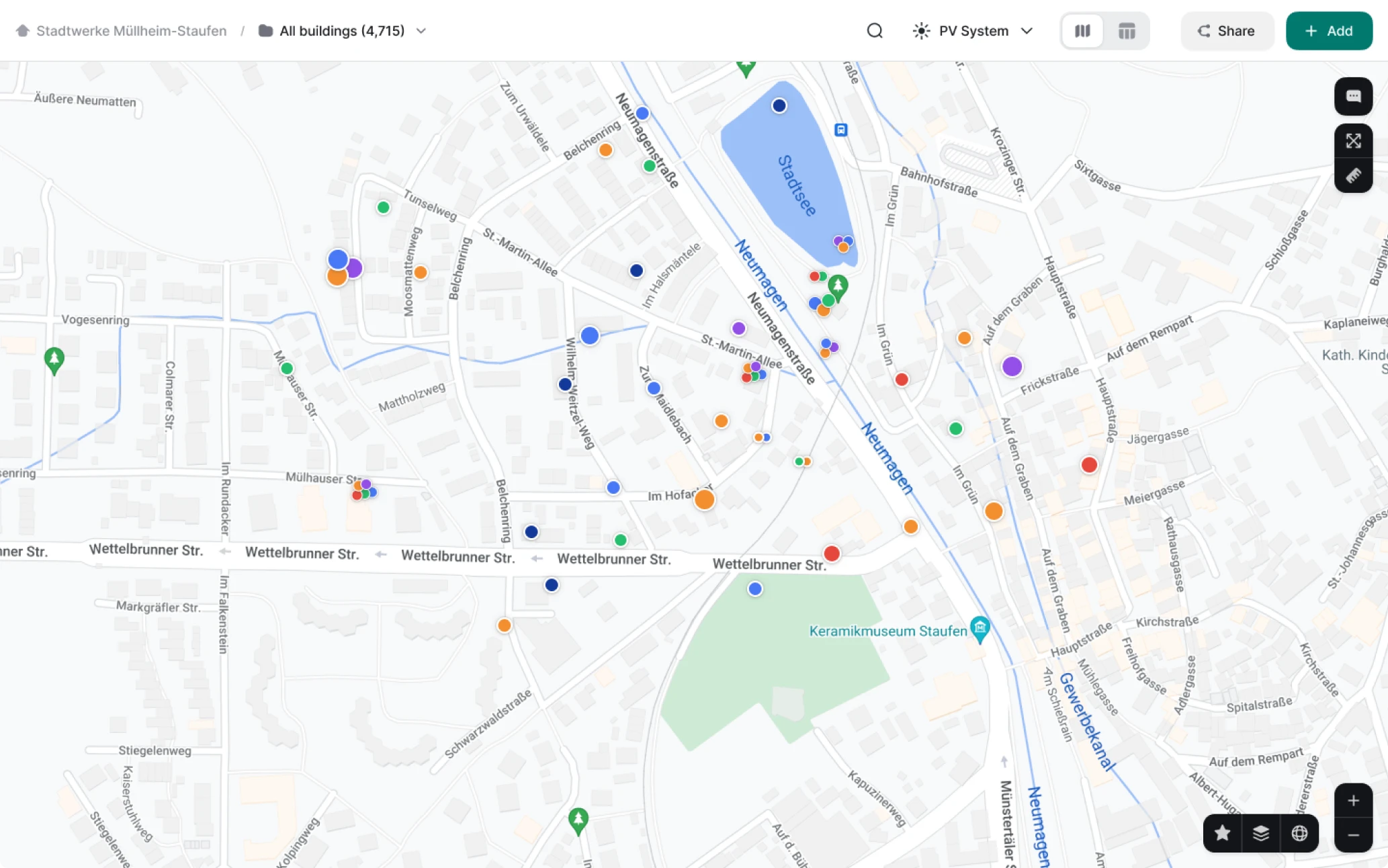
Task: Click the large purple marker above Frickstraße
Action: (1012, 366)
